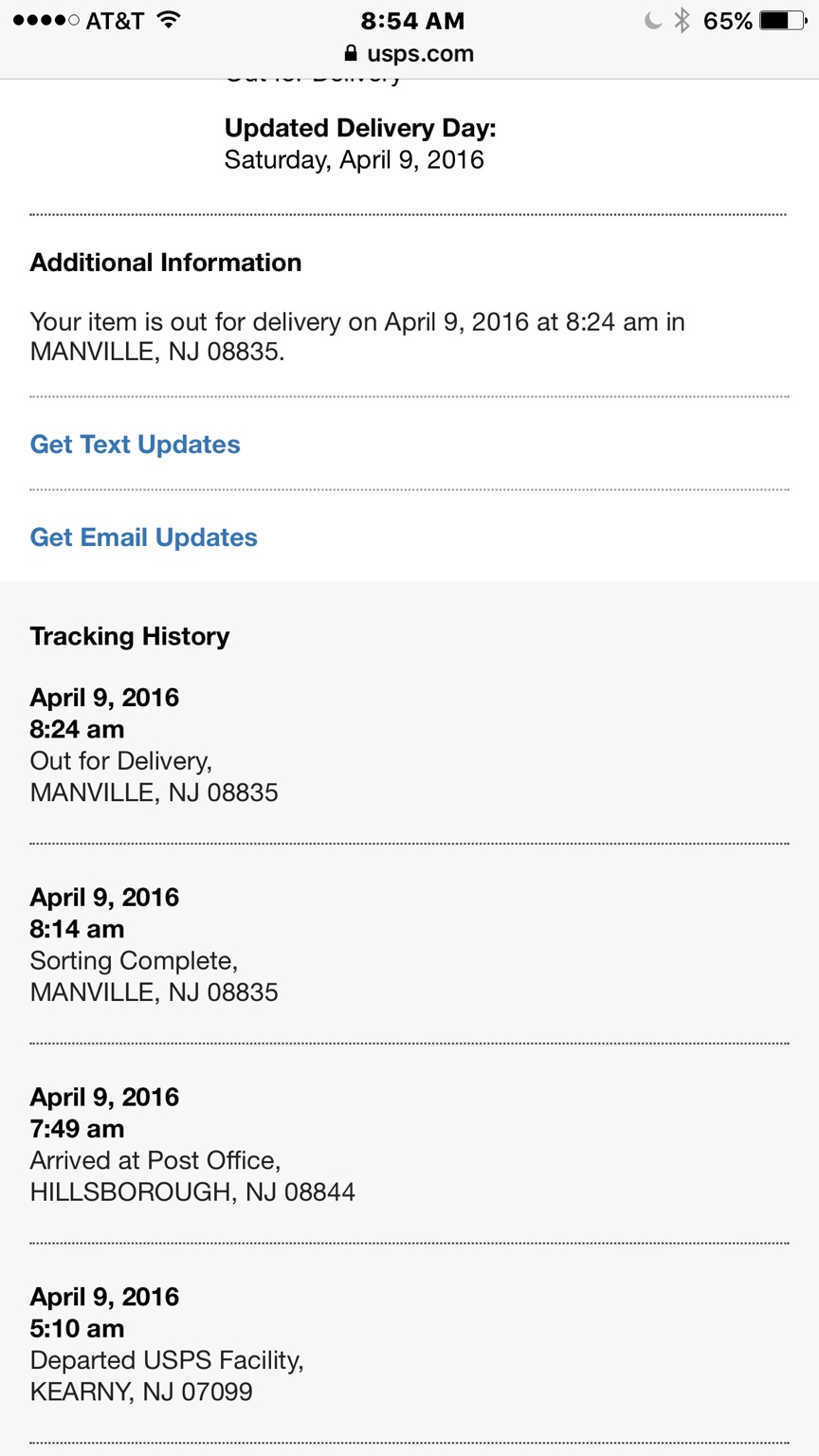Tap the Sorting Complete tracking entry
This screenshot has width=819, height=1456.
coord(155,945)
